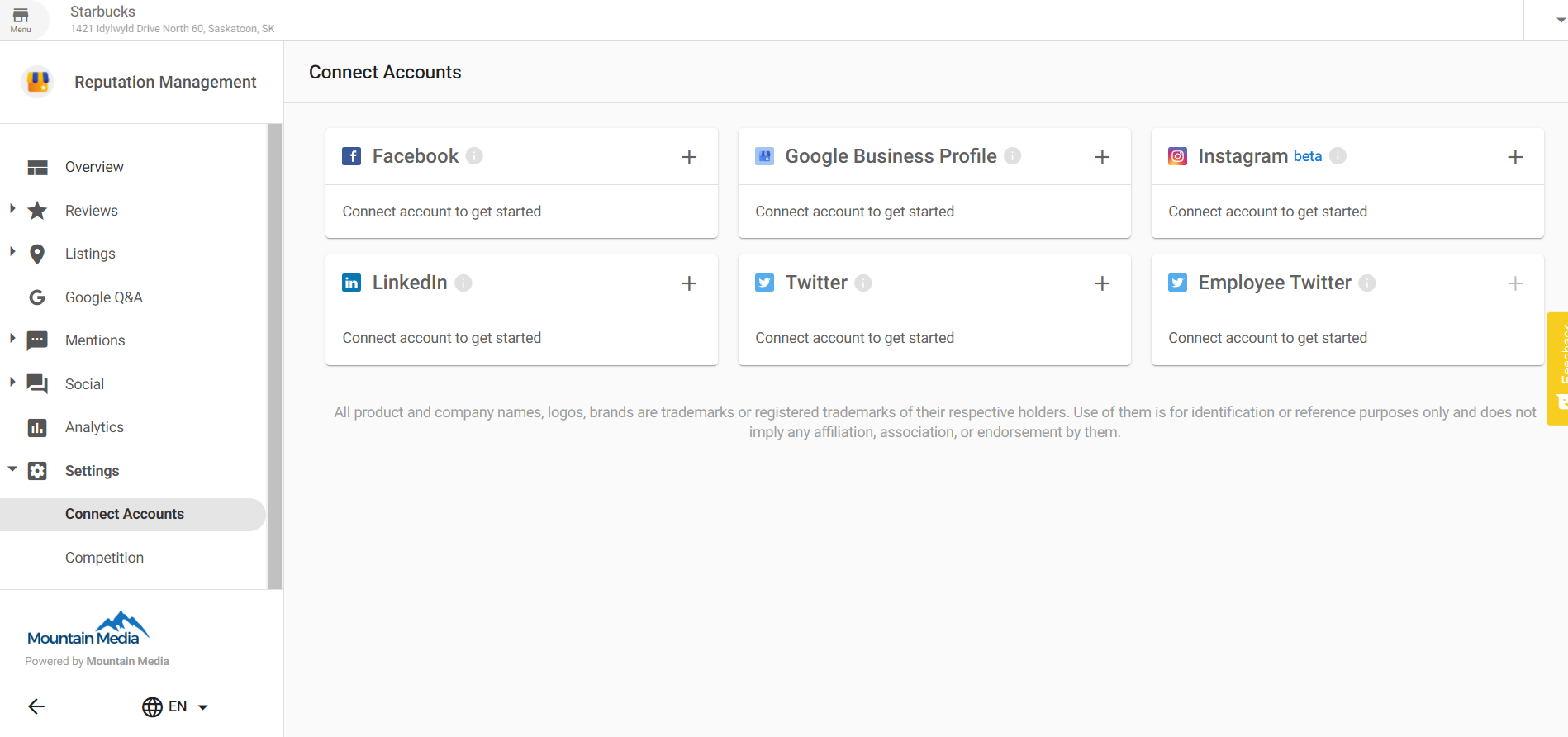The image size is (1568, 737).
Task: Open the yellow Feedback side tab
Action: 1558,368
